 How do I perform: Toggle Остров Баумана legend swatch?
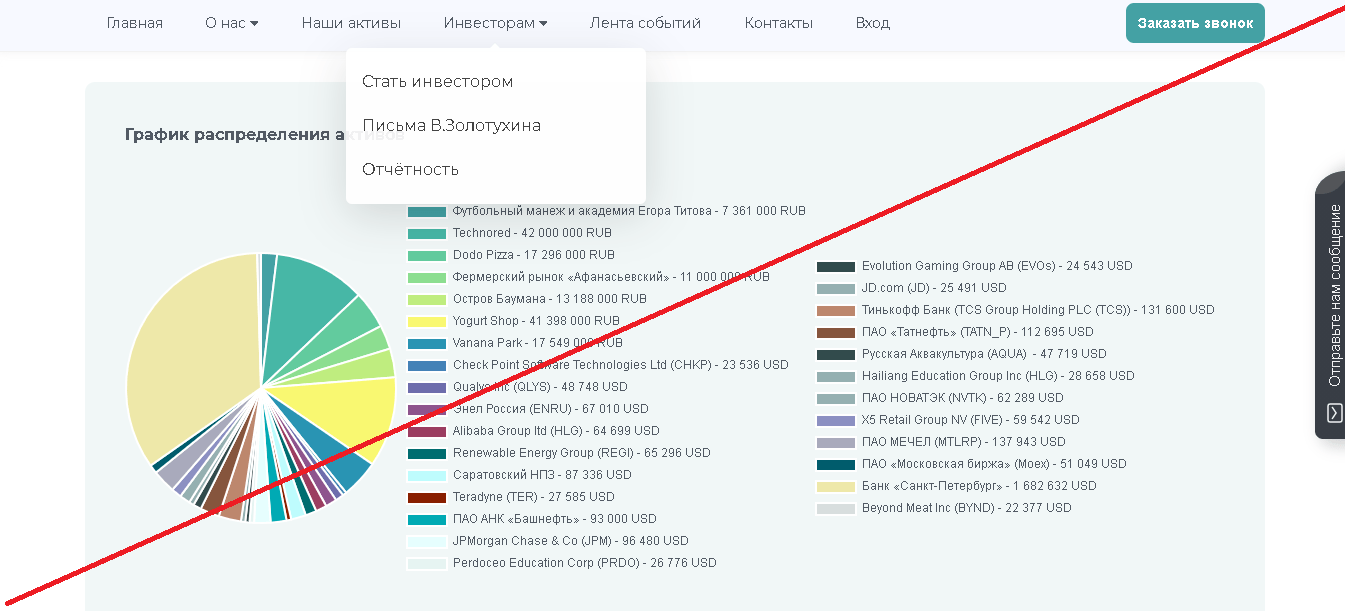click(x=427, y=299)
